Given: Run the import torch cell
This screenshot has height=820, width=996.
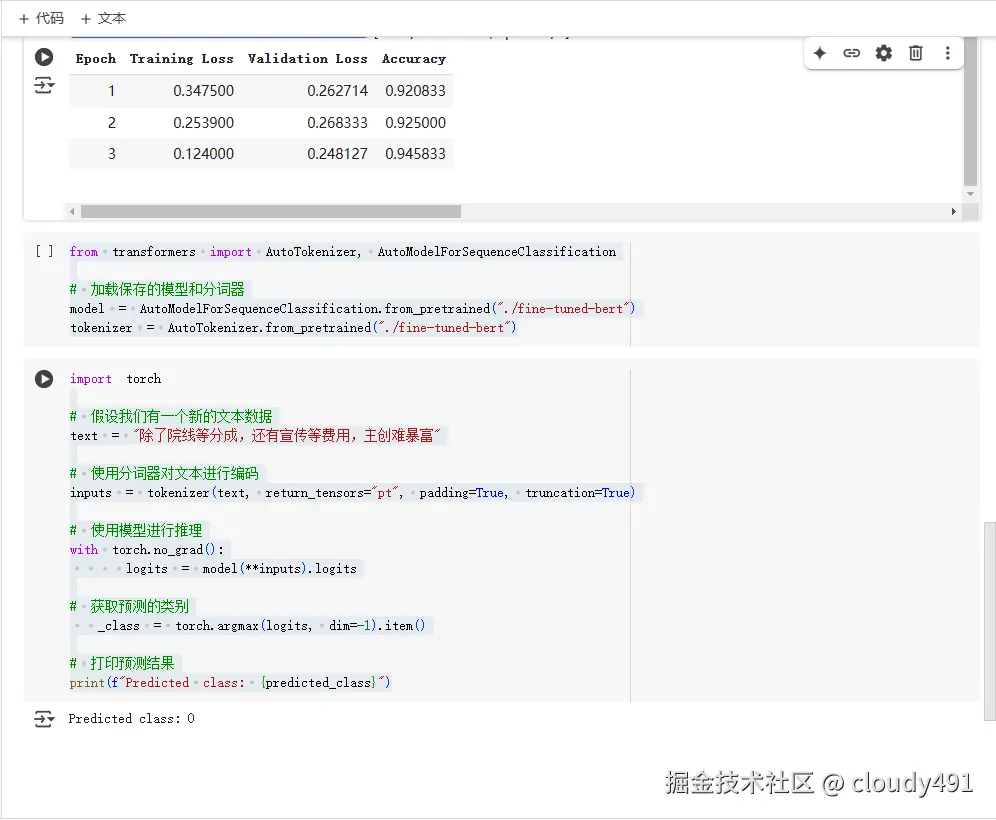Looking at the screenshot, I should (44, 379).
